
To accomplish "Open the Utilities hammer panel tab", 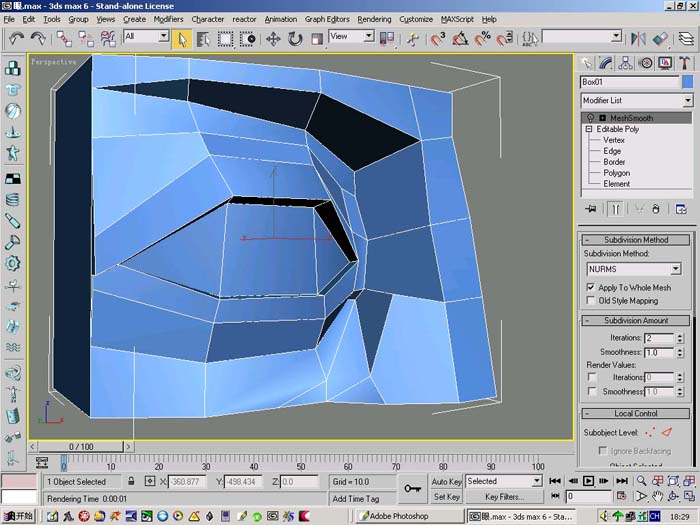I will (x=684, y=63).
